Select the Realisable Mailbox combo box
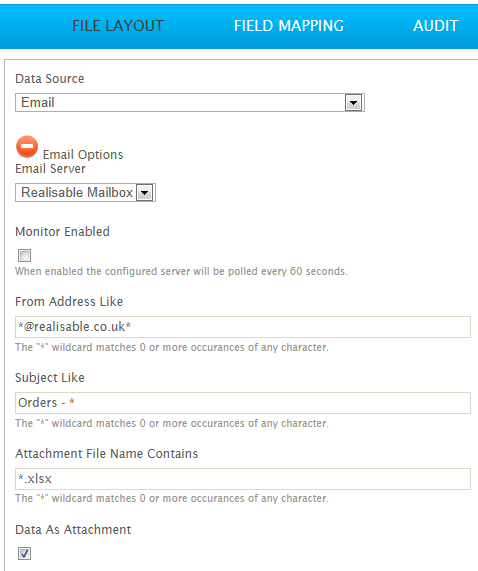Viewport: 478px width, 571px height. point(85,193)
